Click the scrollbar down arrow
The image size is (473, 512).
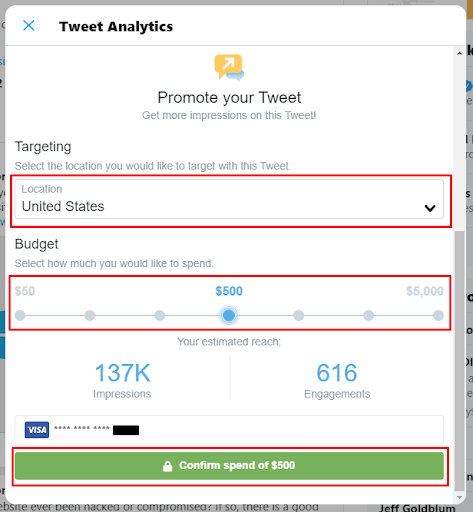(x=460, y=497)
